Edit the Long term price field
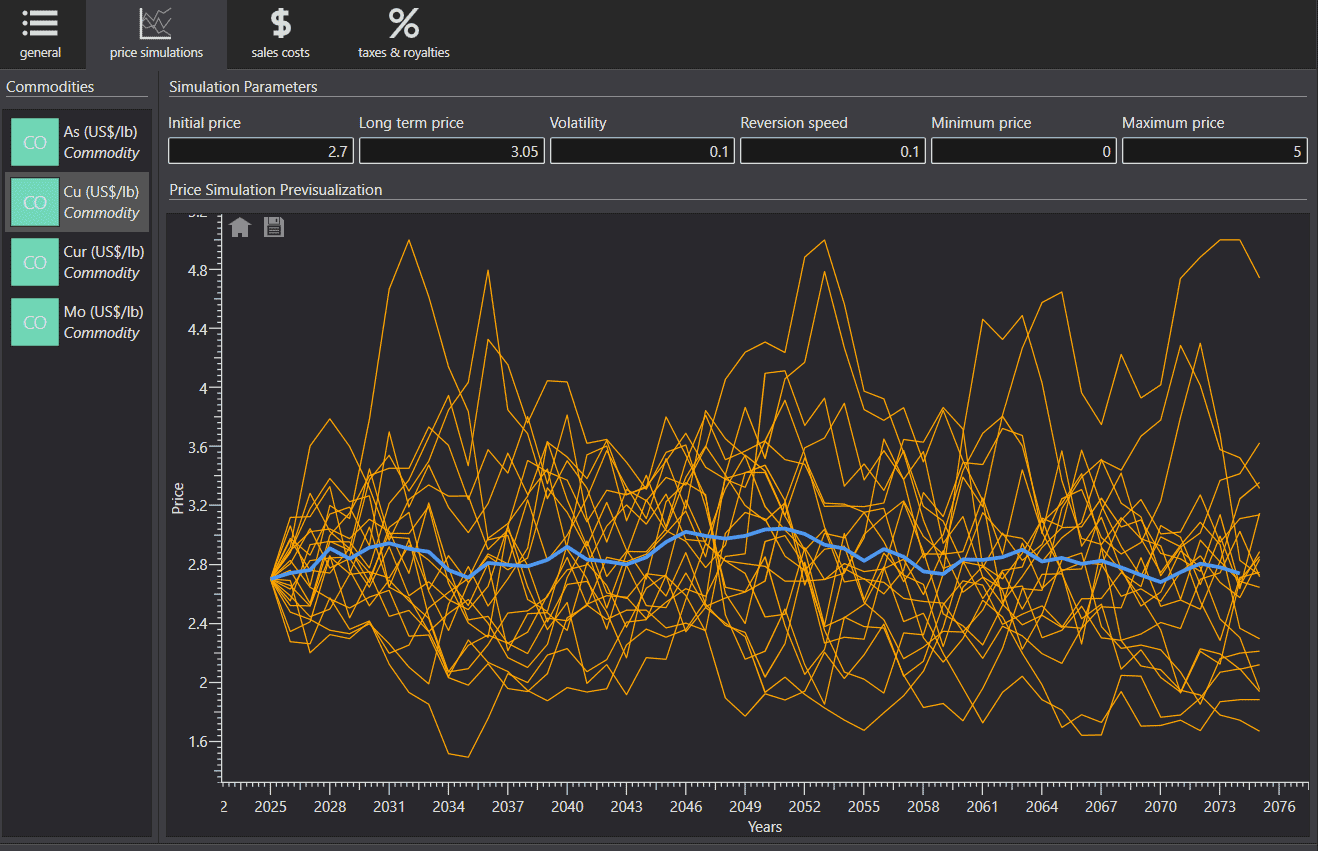Image resolution: width=1318 pixels, height=851 pixels. (451, 151)
